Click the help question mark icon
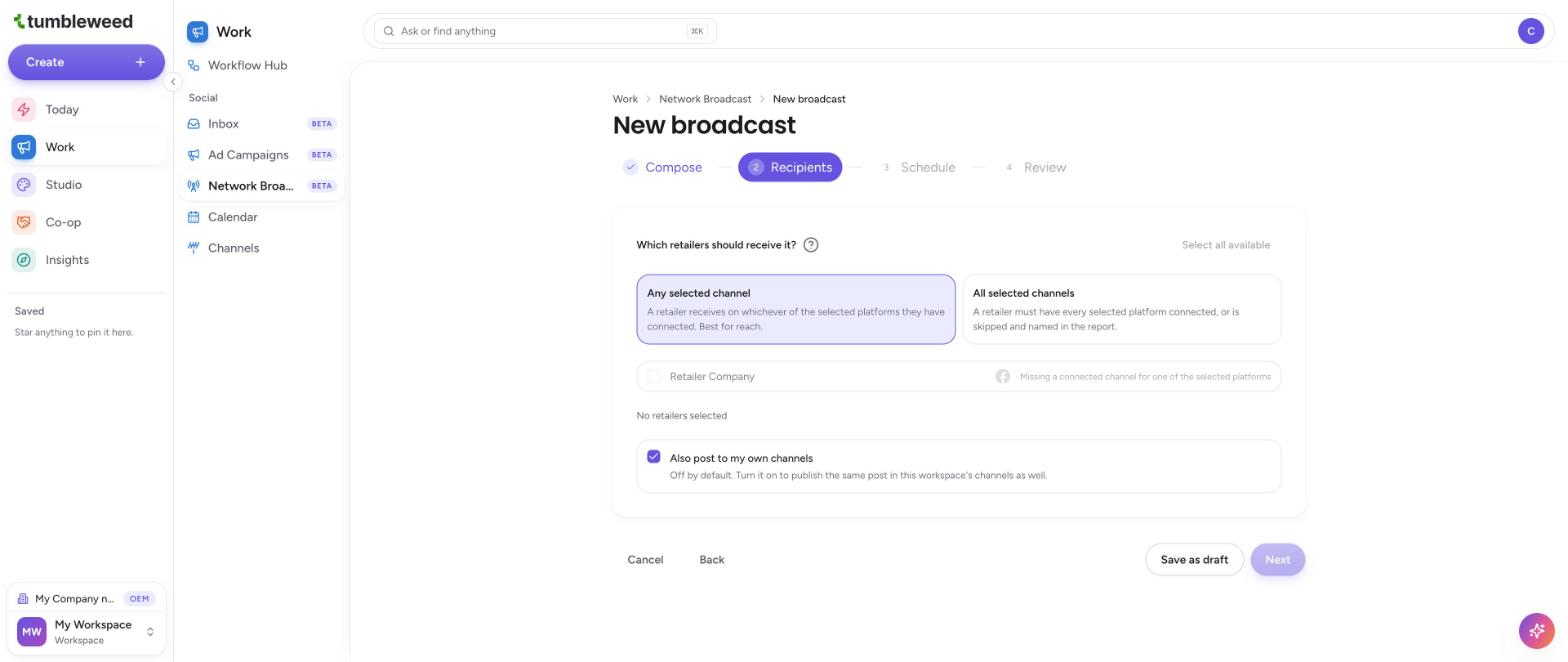The height and width of the screenshot is (662, 1568). coord(811,245)
